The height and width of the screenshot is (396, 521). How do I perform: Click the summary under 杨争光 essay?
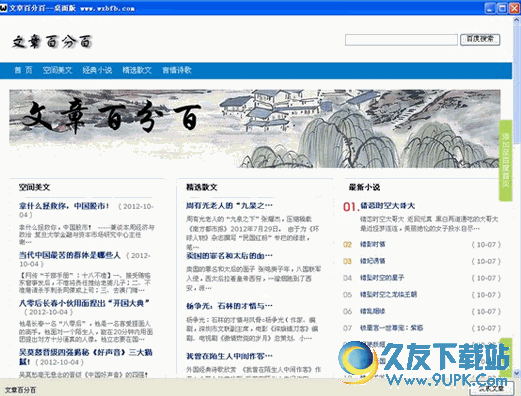pos(252,329)
